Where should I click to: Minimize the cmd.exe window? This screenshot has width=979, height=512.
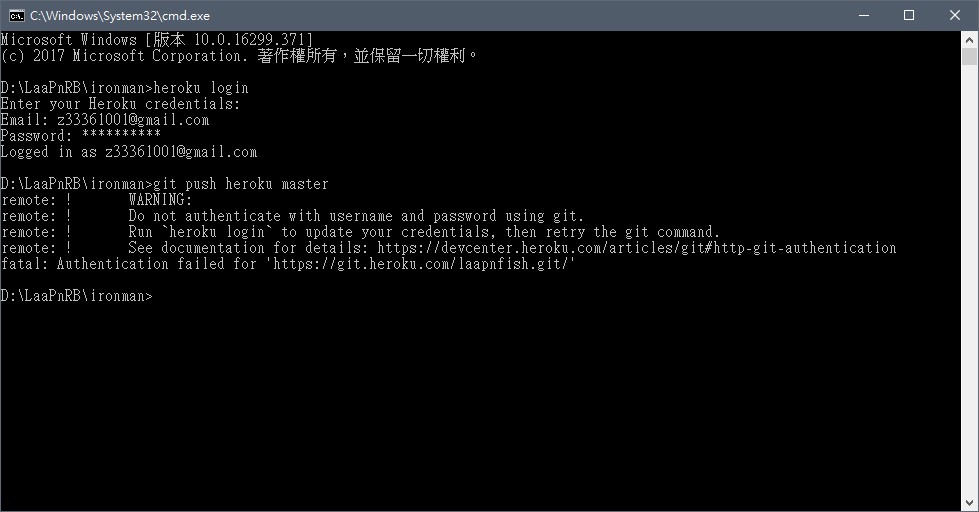[863, 15]
